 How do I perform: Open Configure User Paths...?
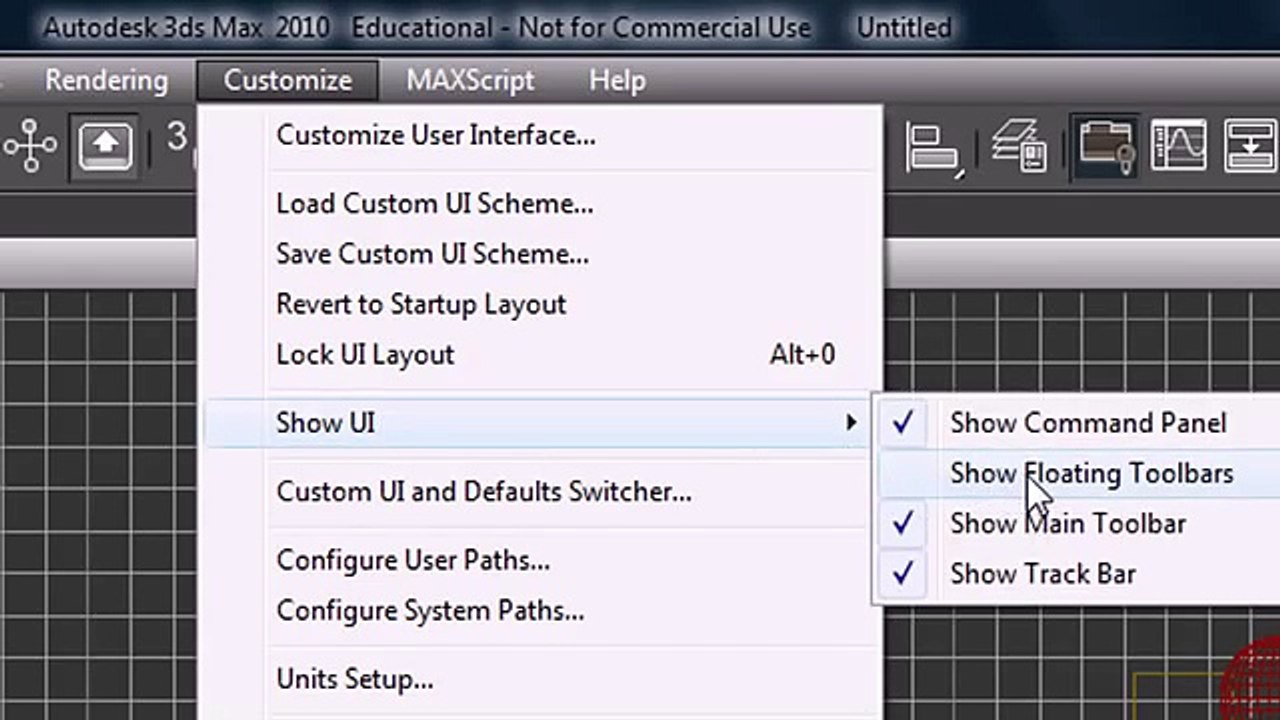click(542, 560)
